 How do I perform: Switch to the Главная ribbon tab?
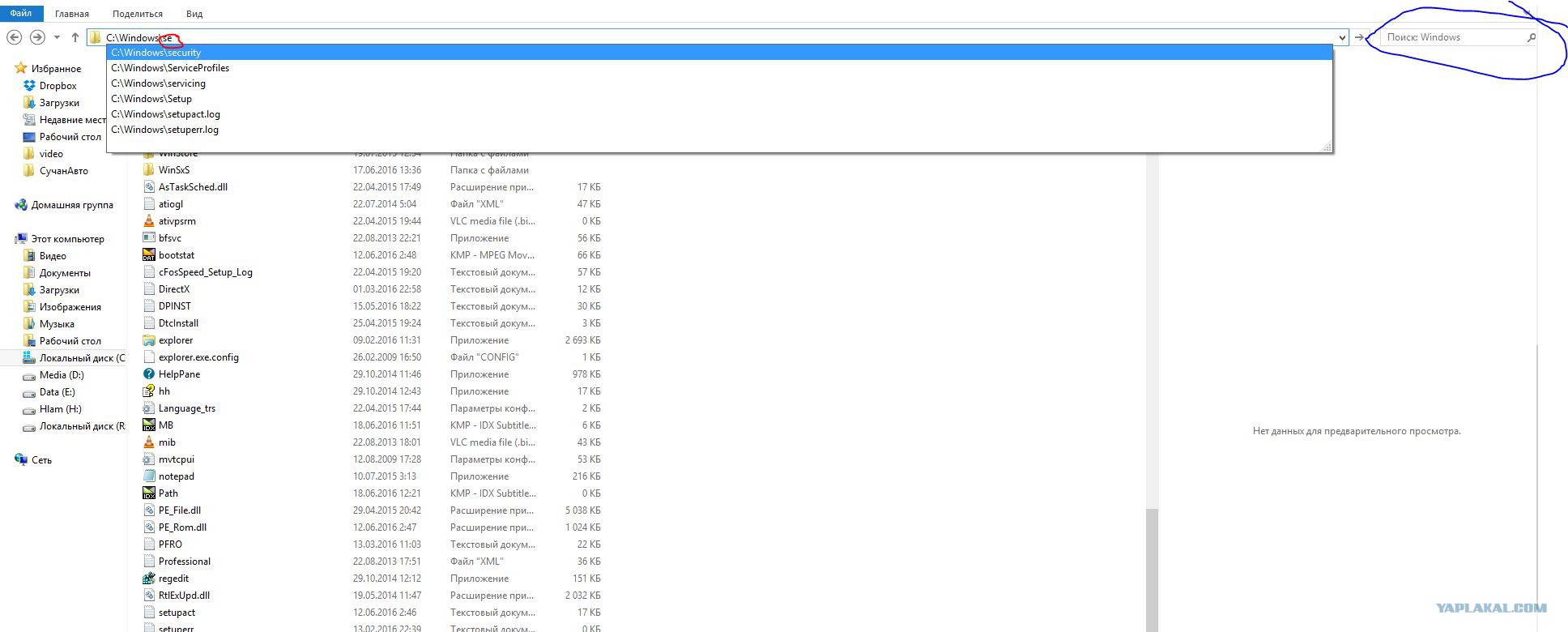click(x=72, y=14)
